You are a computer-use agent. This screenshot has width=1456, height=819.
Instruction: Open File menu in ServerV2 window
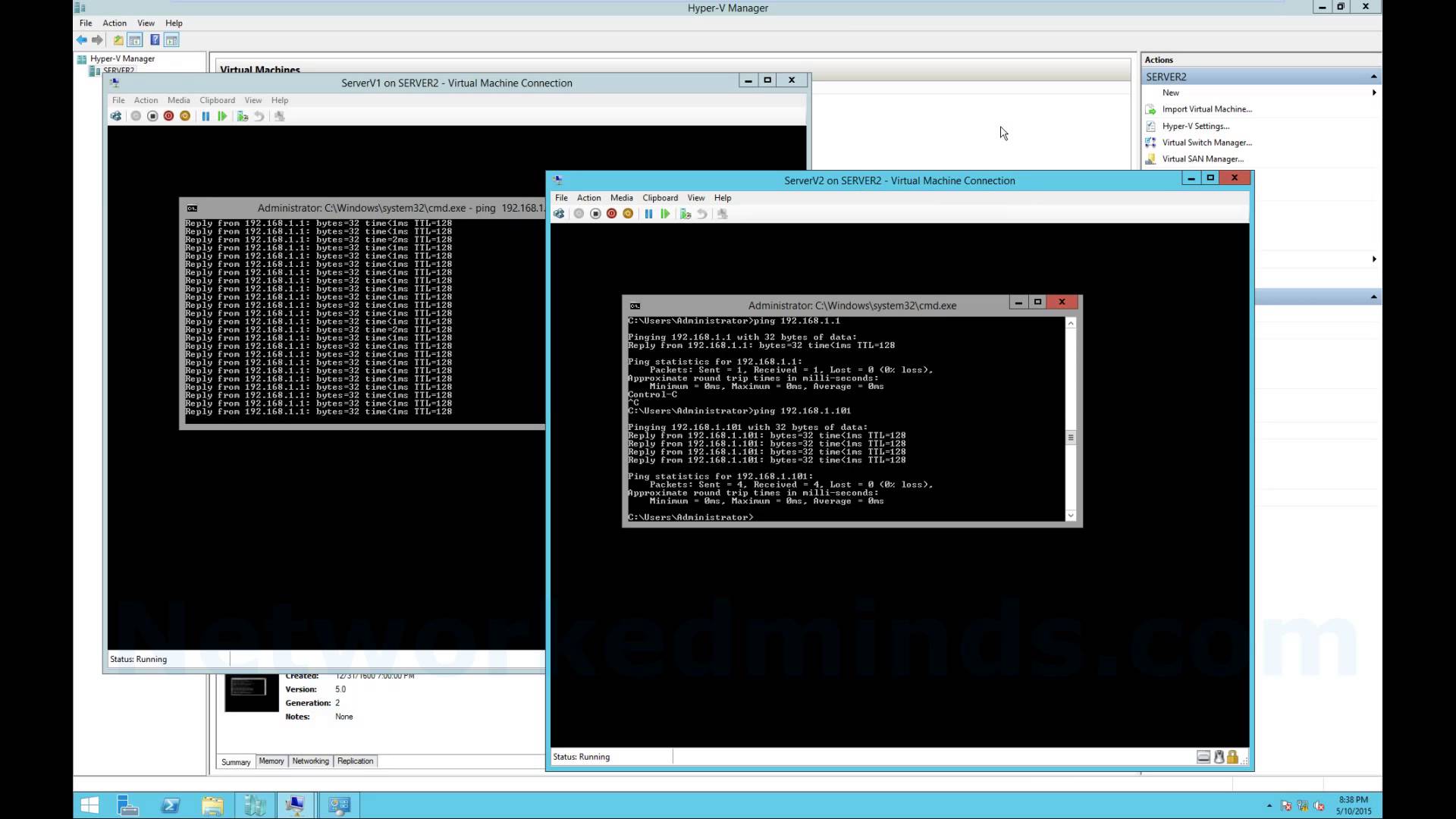click(561, 198)
